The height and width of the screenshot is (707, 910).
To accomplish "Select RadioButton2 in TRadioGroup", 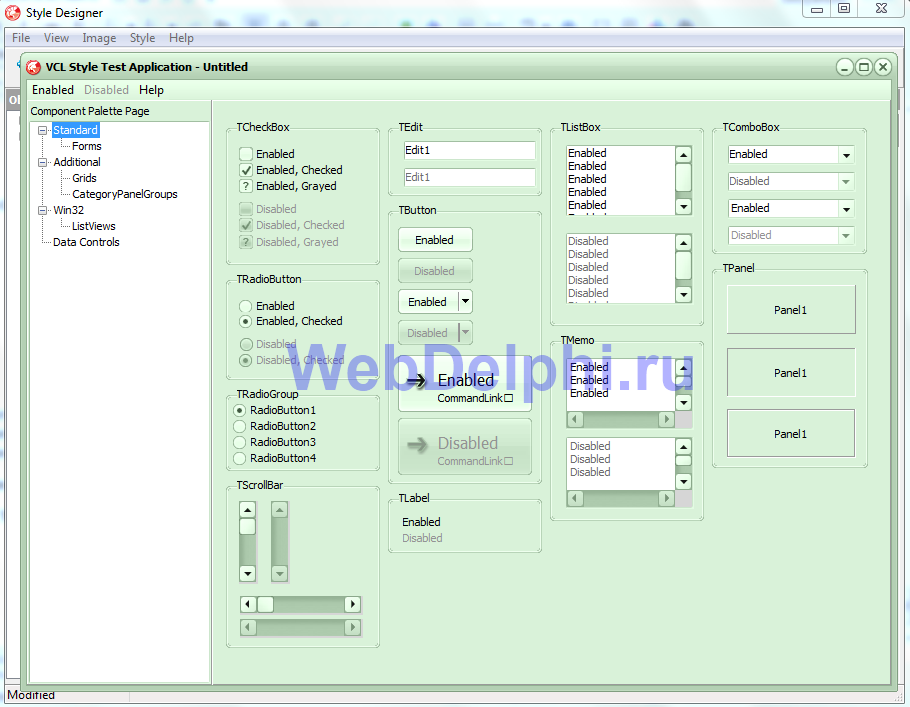I will [x=239, y=426].
